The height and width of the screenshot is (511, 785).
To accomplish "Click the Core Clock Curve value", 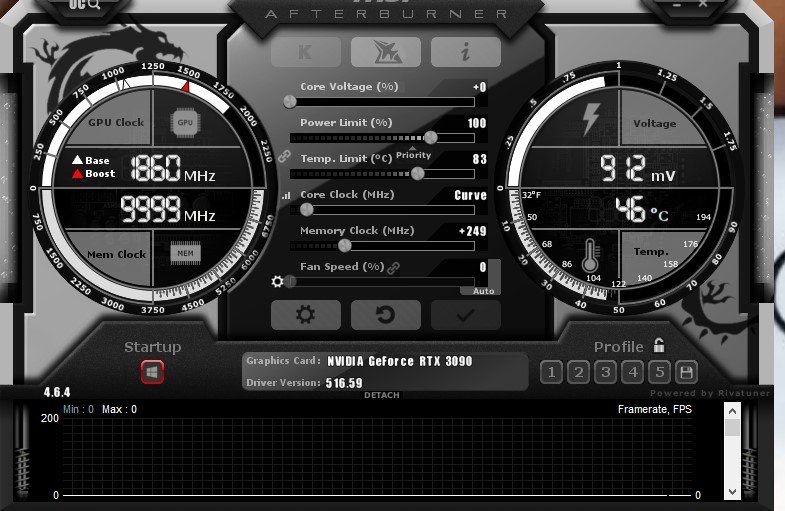I will [471, 195].
